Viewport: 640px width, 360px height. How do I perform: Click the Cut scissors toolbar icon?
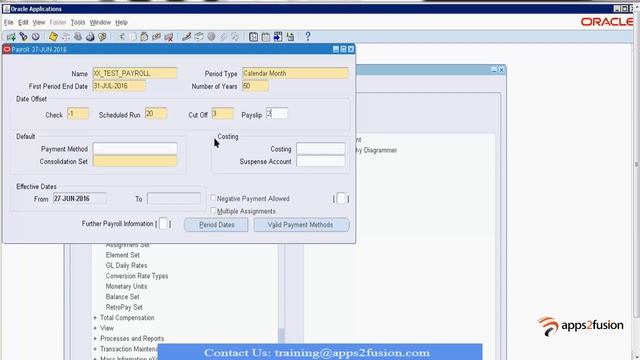[x=121, y=37]
